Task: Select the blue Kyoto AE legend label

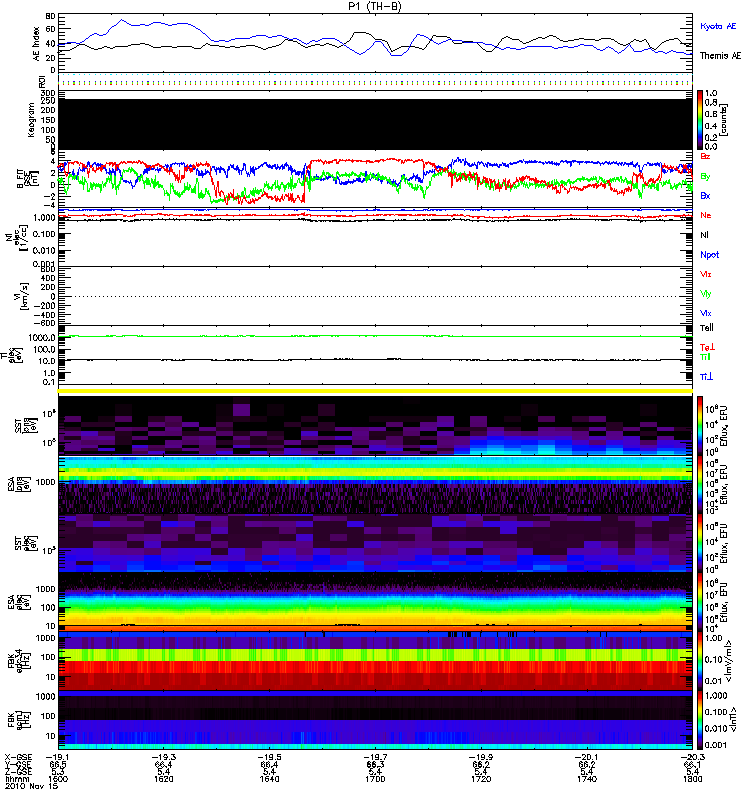Action: [x=718, y=26]
